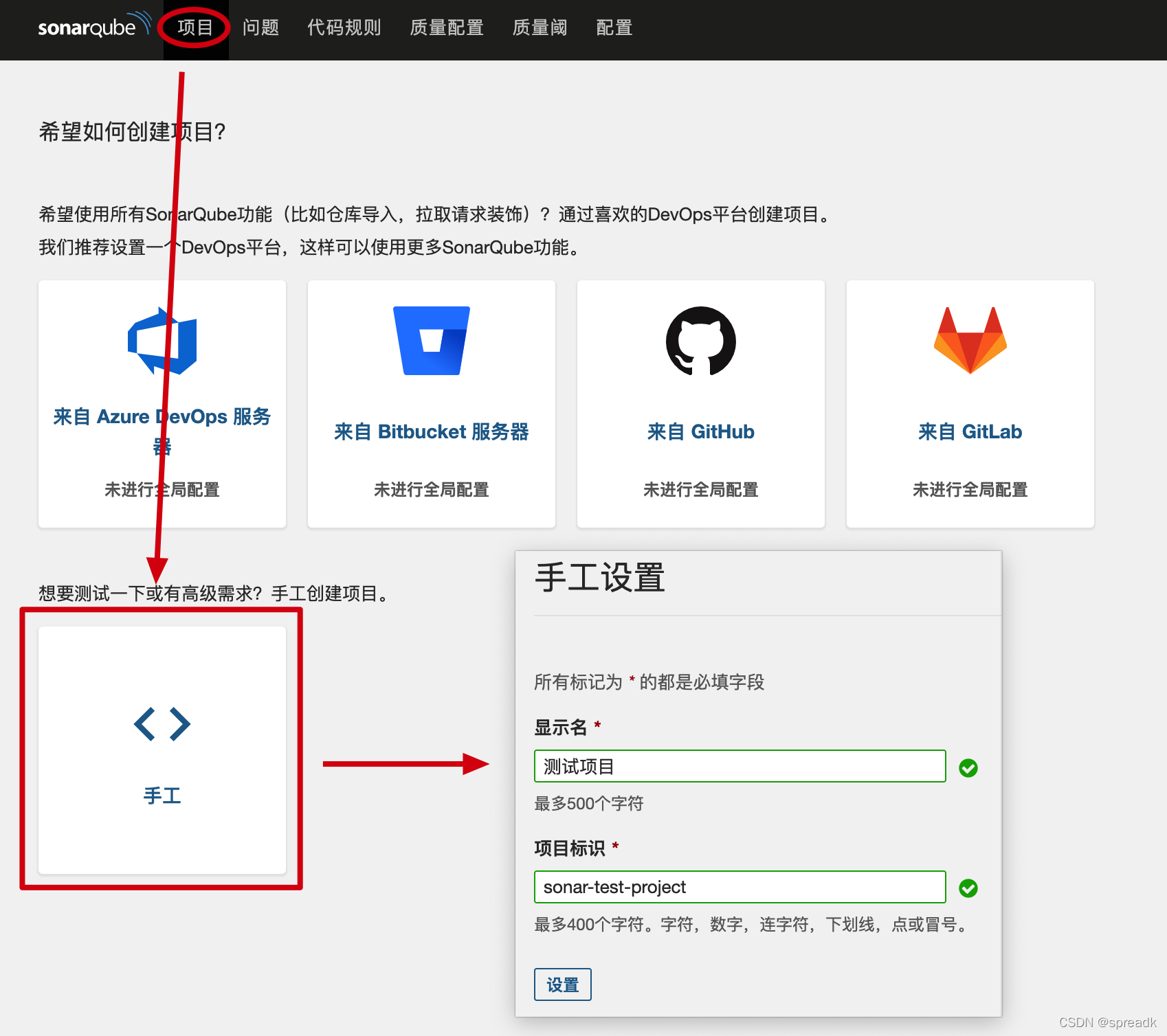Focus the 显示名 input field
1167x1036 pixels.
pos(740,766)
